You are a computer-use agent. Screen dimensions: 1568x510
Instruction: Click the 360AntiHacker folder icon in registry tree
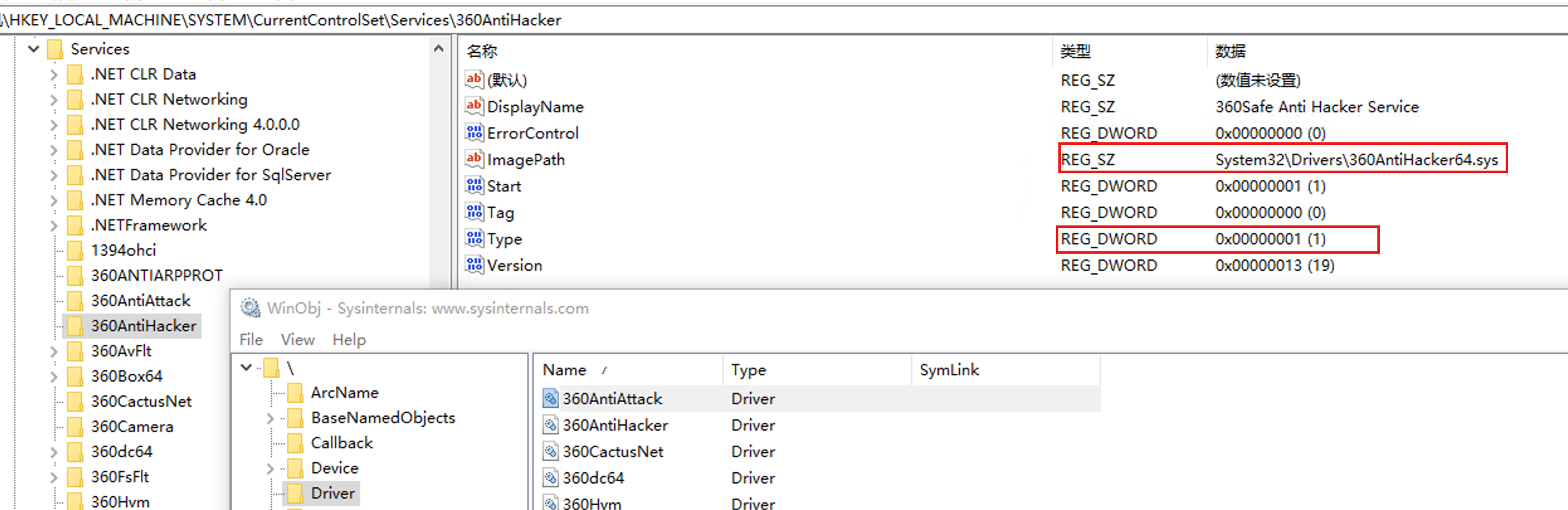pyautogui.click(x=75, y=326)
